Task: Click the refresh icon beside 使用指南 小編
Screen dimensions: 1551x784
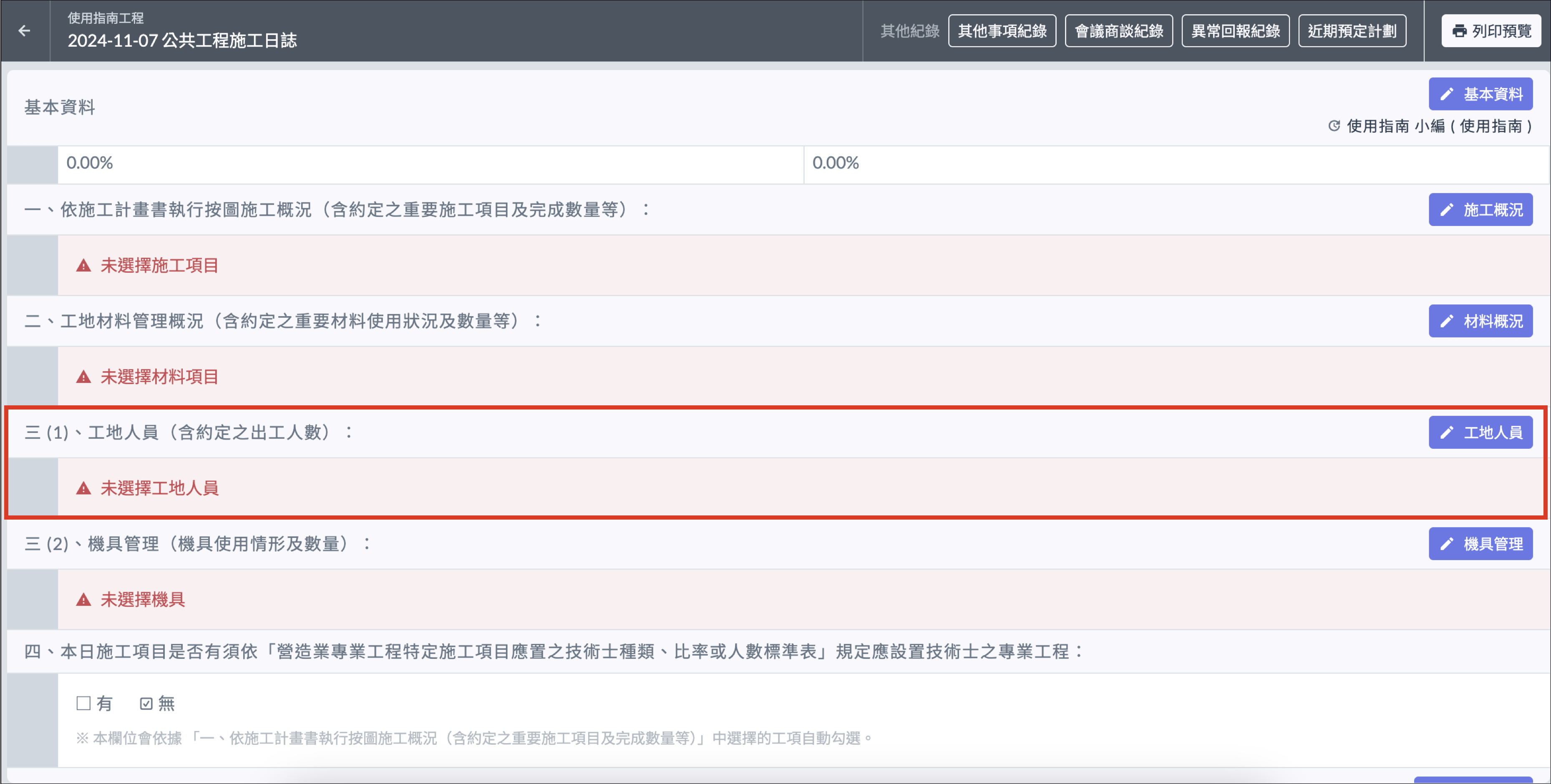Action: pyautogui.click(x=1334, y=126)
